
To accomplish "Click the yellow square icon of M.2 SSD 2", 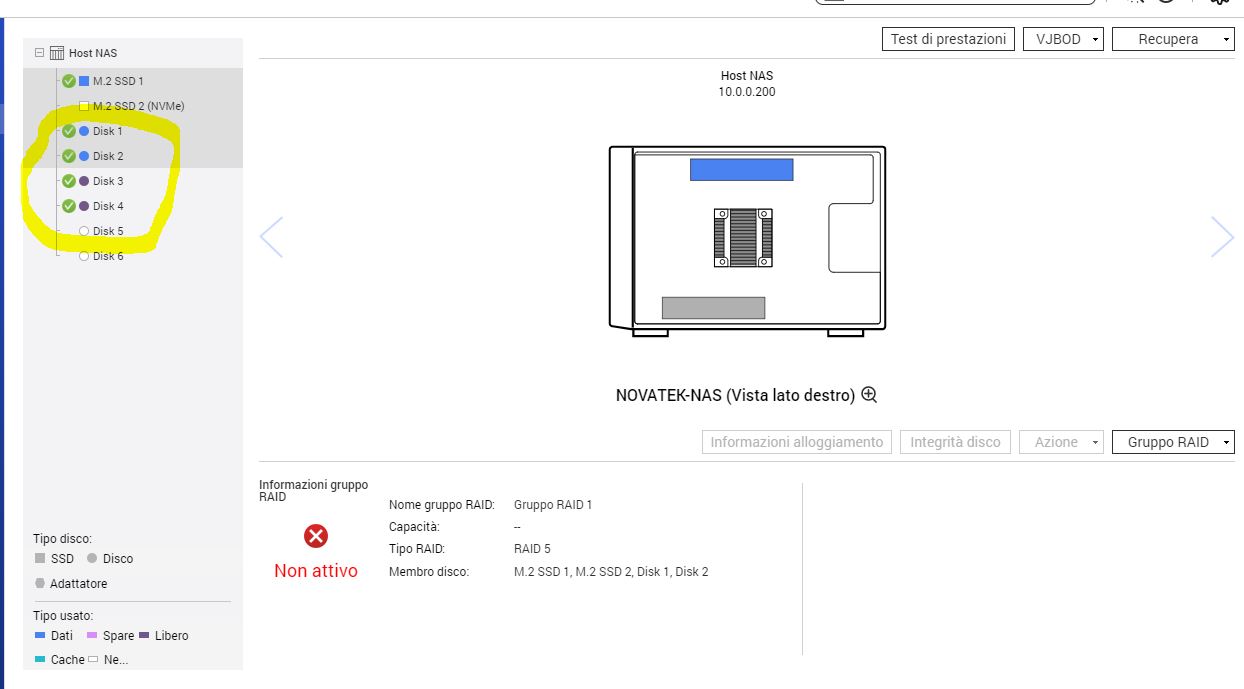I will point(84,106).
